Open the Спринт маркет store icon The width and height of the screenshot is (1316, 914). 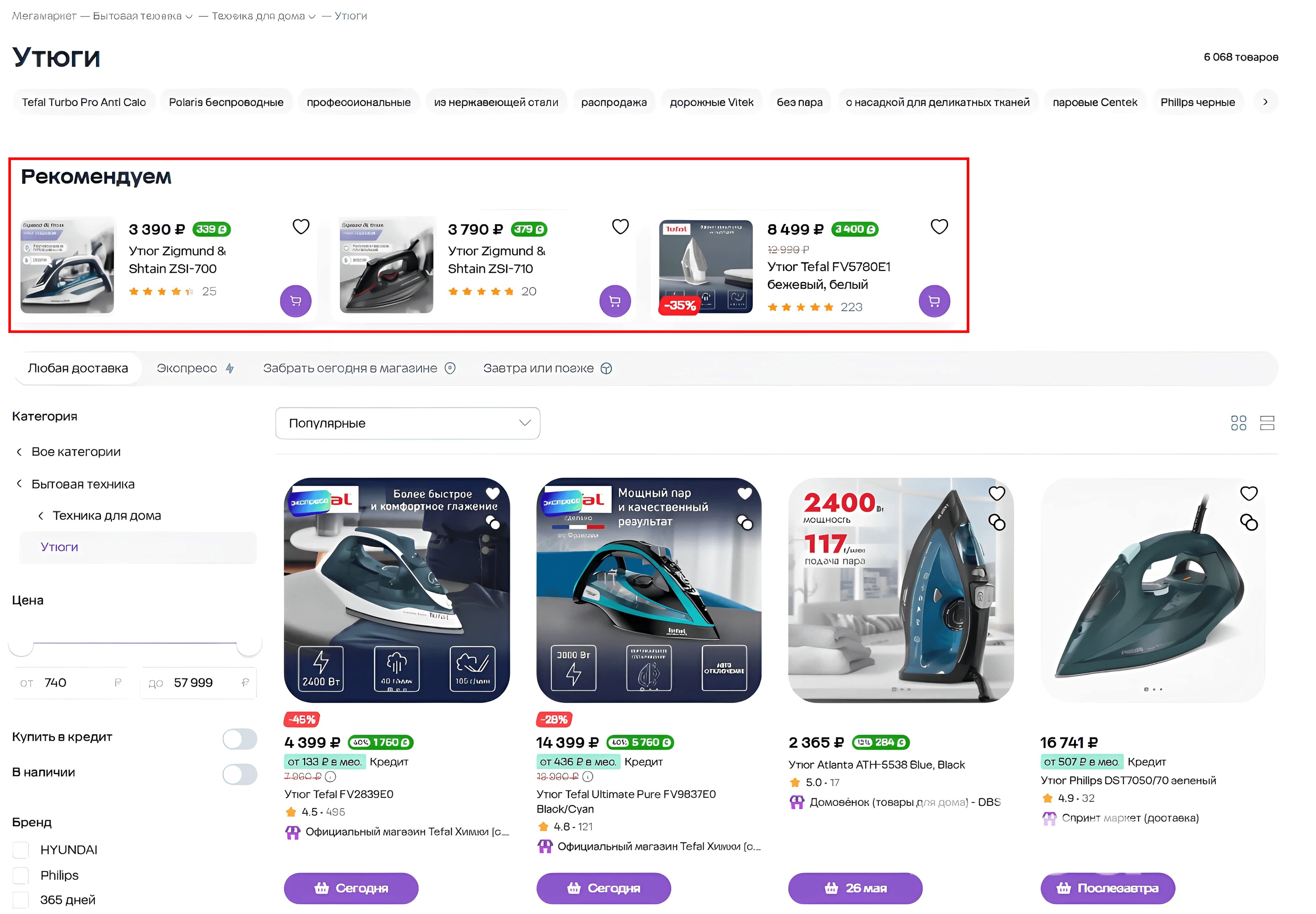tap(1049, 818)
